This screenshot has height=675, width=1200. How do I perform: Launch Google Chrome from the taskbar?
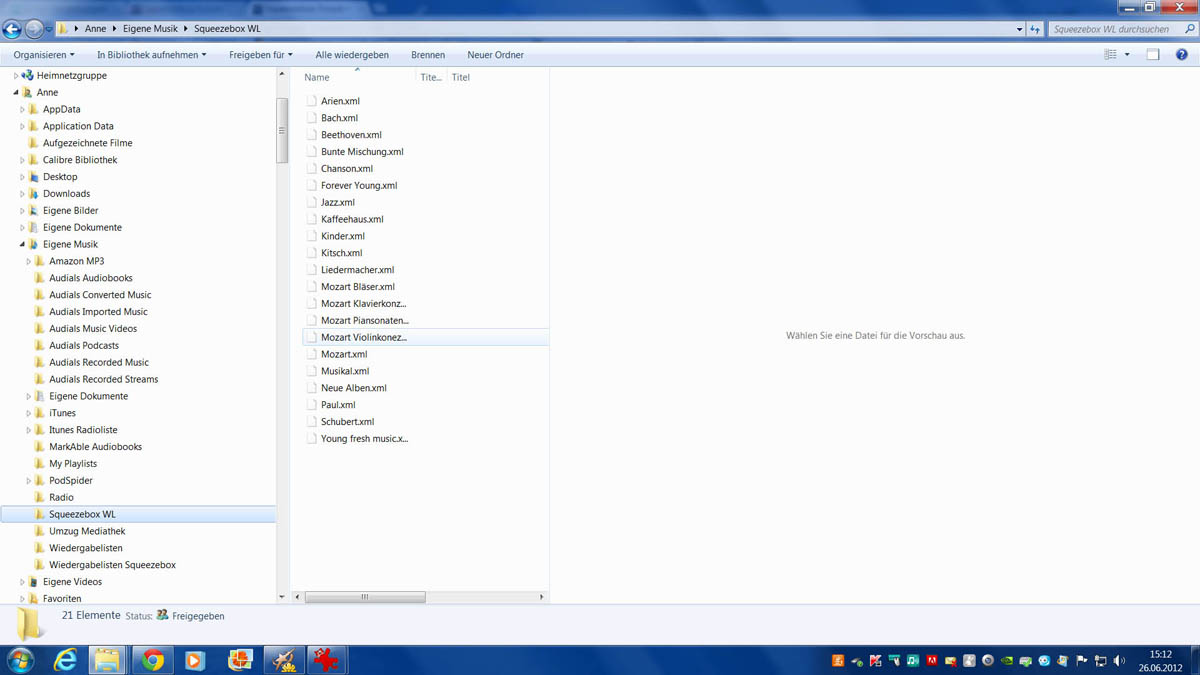[153, 660]
